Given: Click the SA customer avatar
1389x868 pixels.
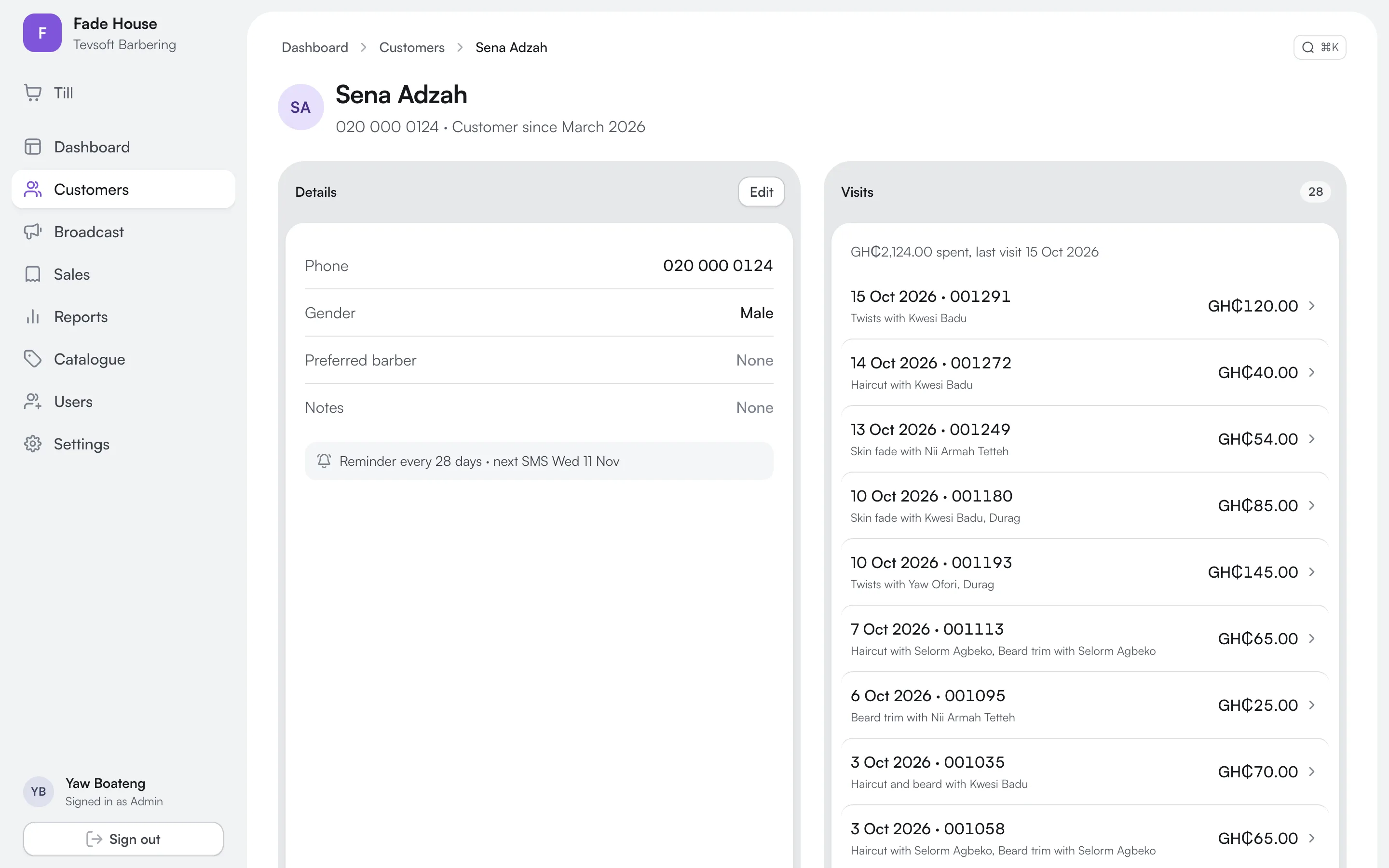Looking at the screenshot, I should pos(301,108).
